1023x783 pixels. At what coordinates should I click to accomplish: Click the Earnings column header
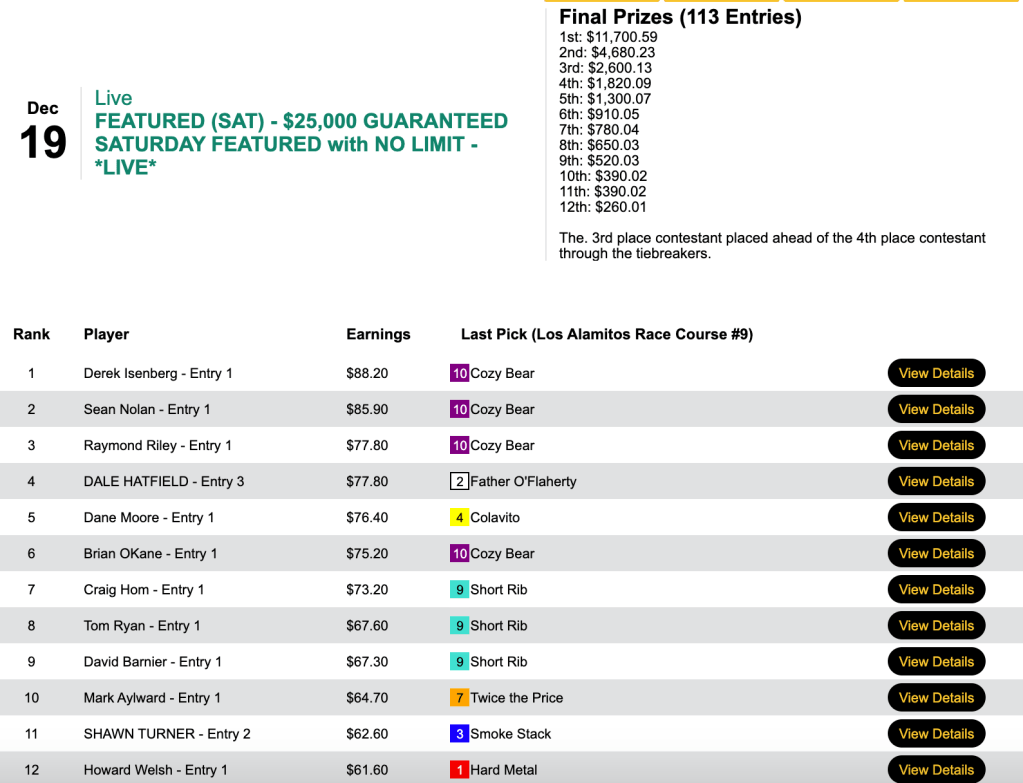tap(378, 334)
